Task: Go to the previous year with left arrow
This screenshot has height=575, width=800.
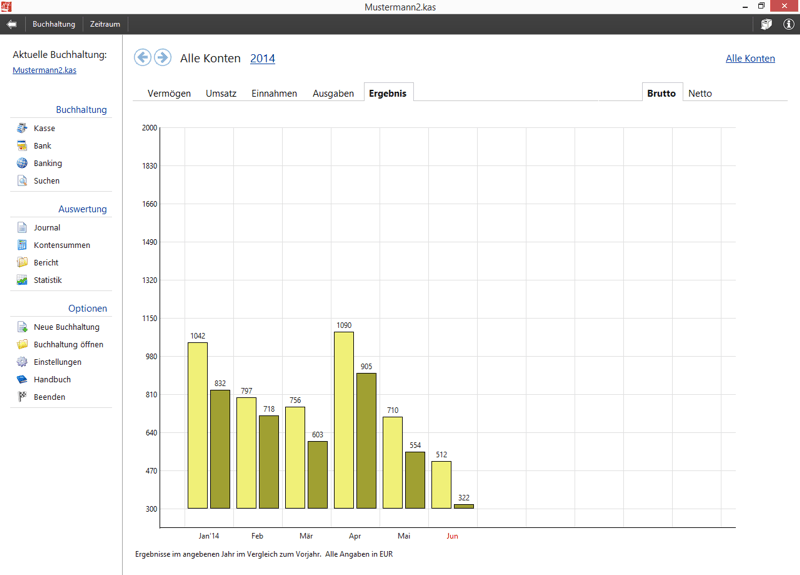Action: (x=143, y=57)
